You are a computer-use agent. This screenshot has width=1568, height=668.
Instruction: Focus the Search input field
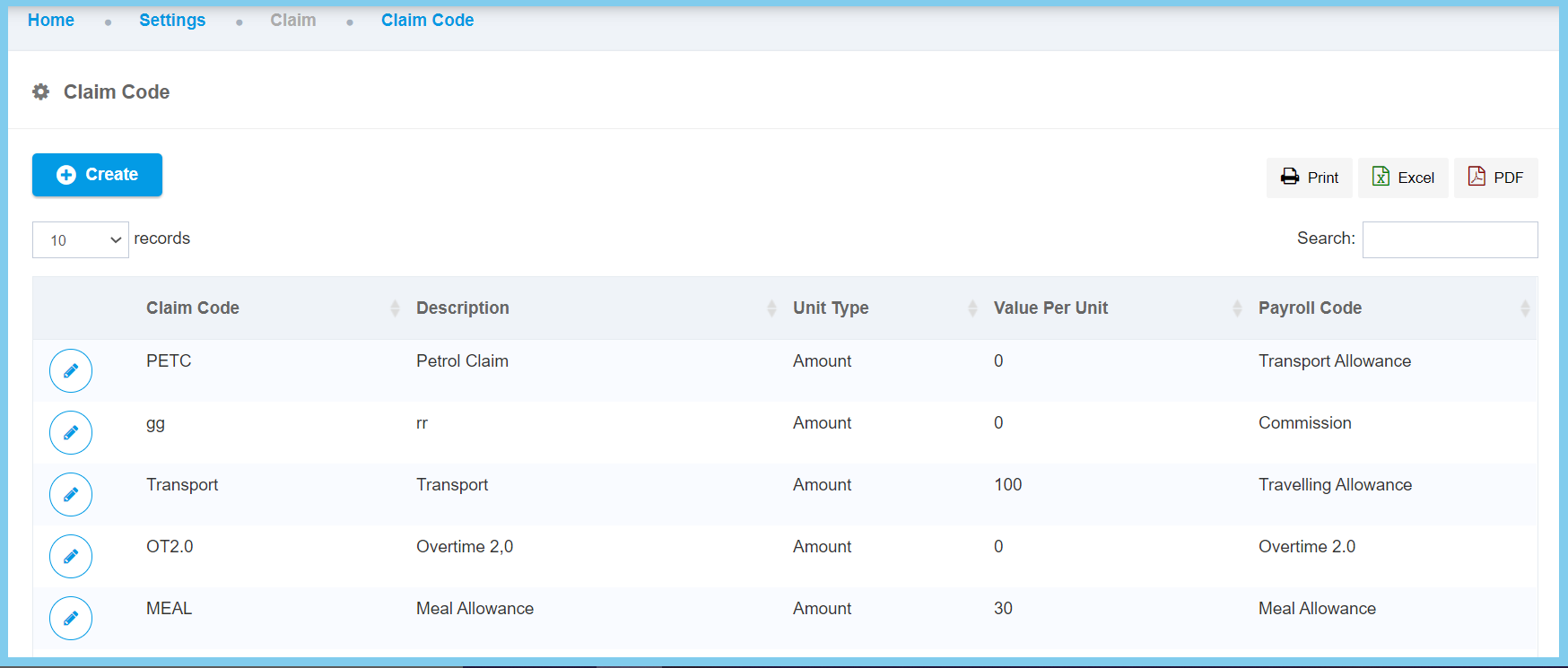point(1450,240)
